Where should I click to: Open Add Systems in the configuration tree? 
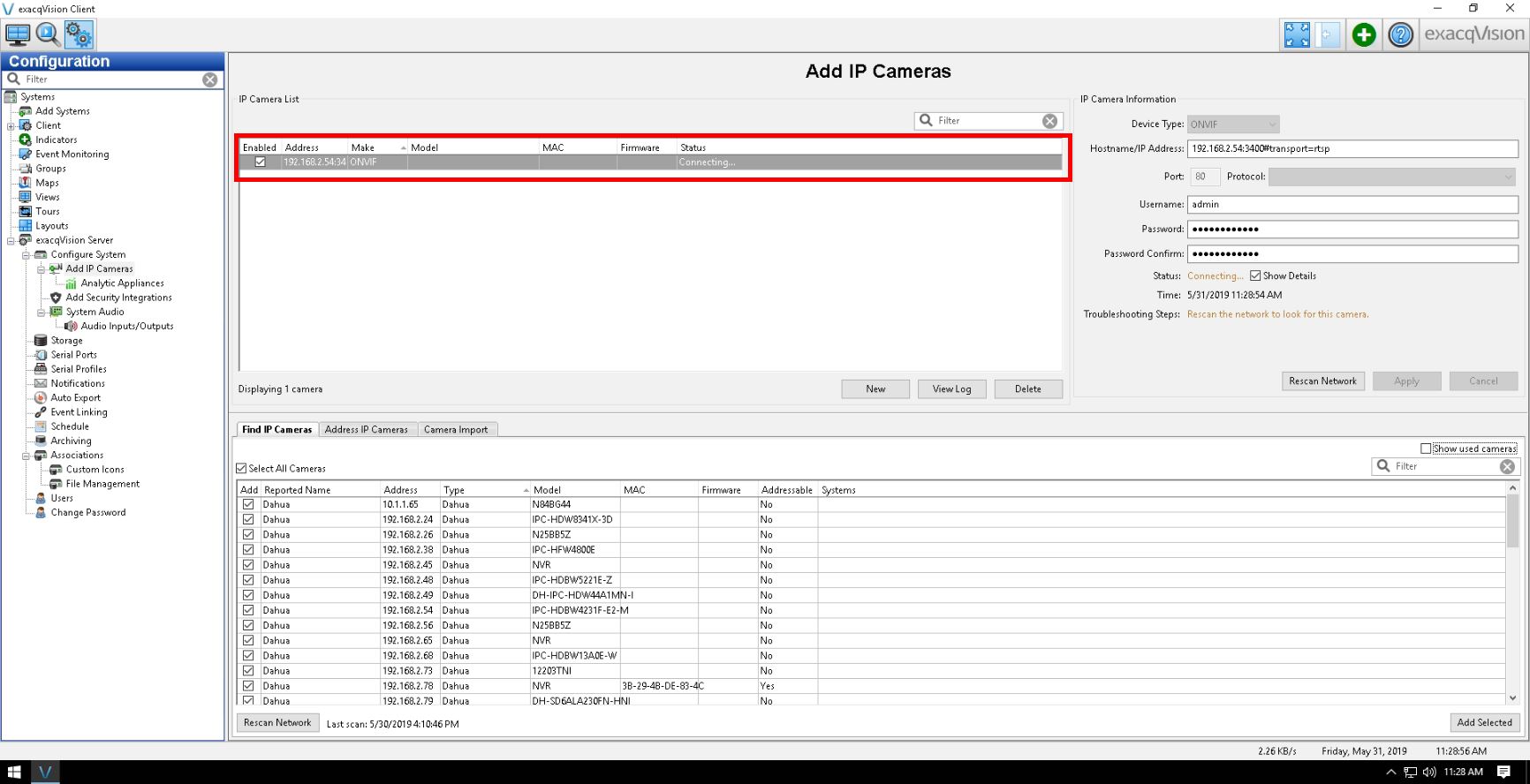pyautogui.click(x=62, y=111)
